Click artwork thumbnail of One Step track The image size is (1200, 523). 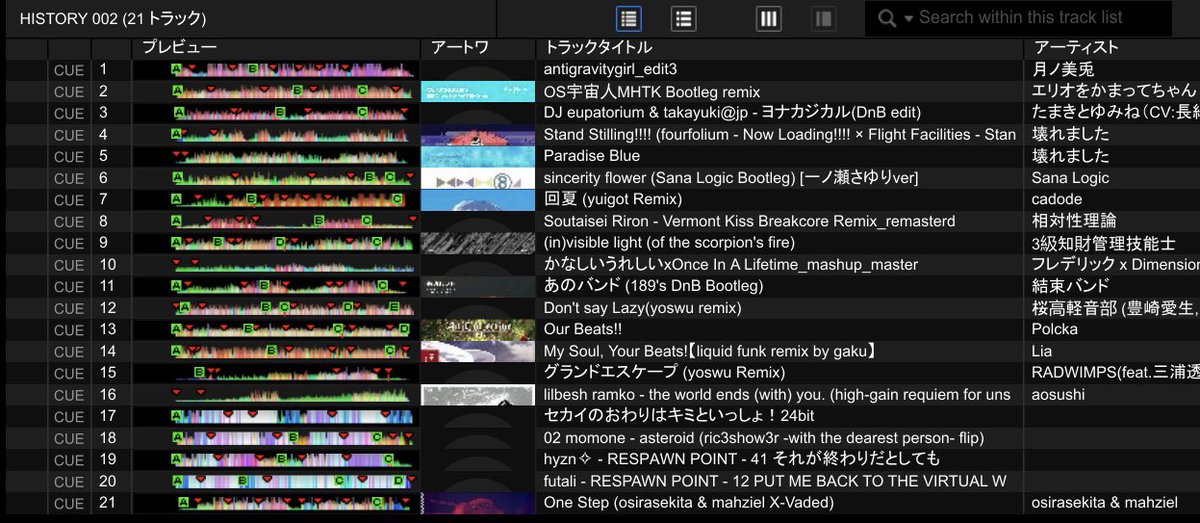[478, 503]
